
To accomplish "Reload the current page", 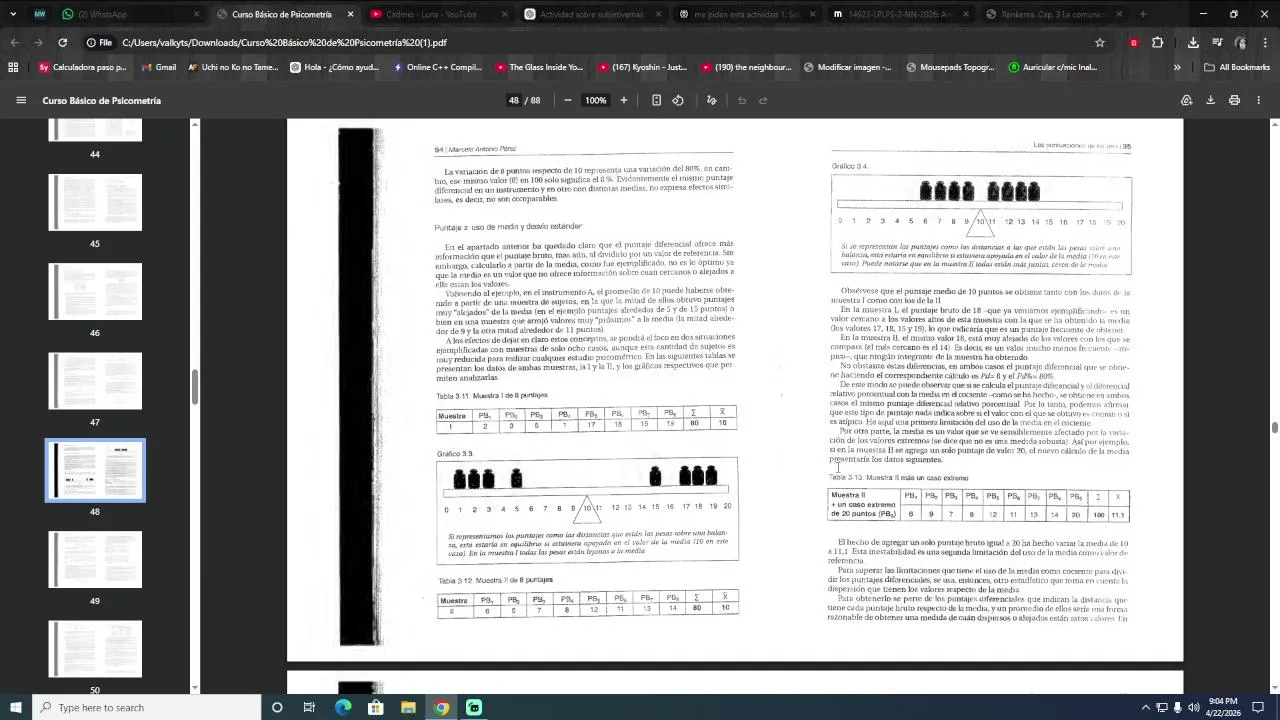I will (62, 42).
